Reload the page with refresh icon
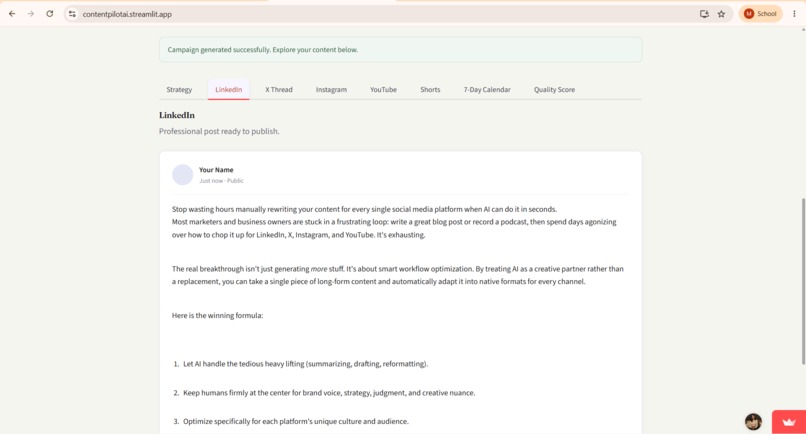The height and width of the screenshot is (434, 806). [49, 14]
